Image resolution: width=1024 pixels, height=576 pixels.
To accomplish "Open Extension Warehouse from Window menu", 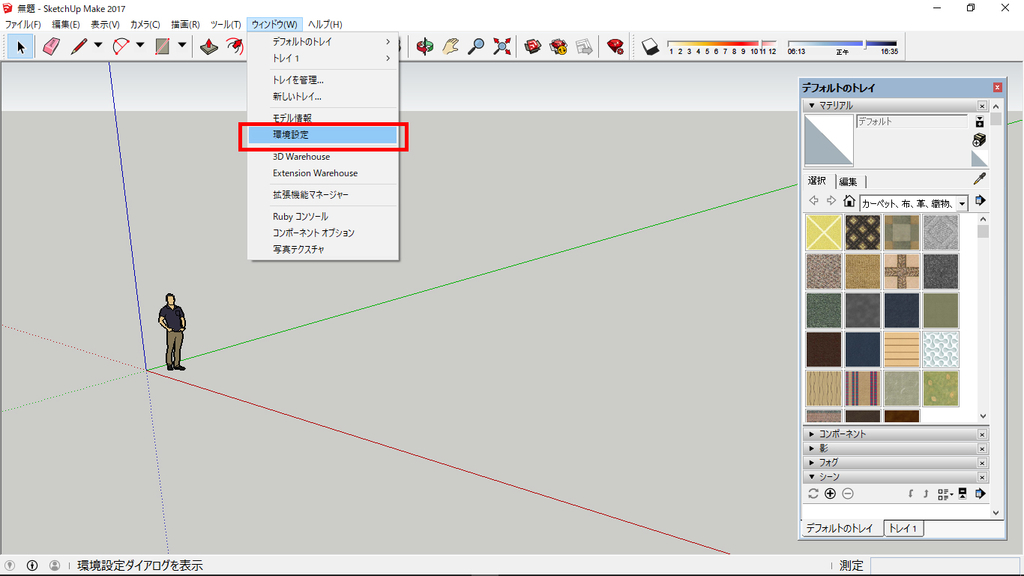I will [323, 173].
